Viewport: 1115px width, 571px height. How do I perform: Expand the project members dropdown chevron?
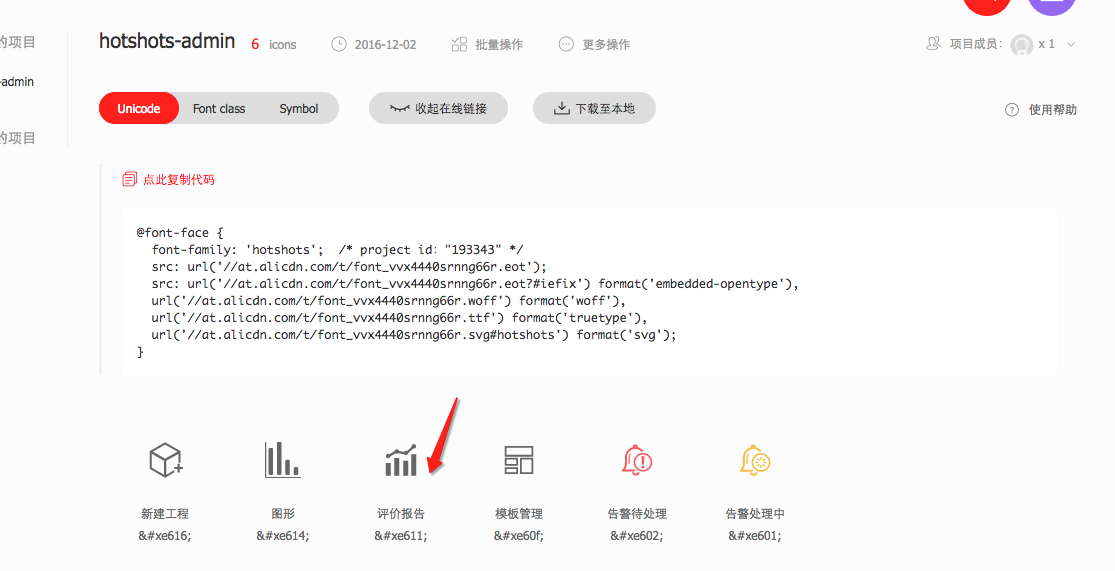(1071, 44)
